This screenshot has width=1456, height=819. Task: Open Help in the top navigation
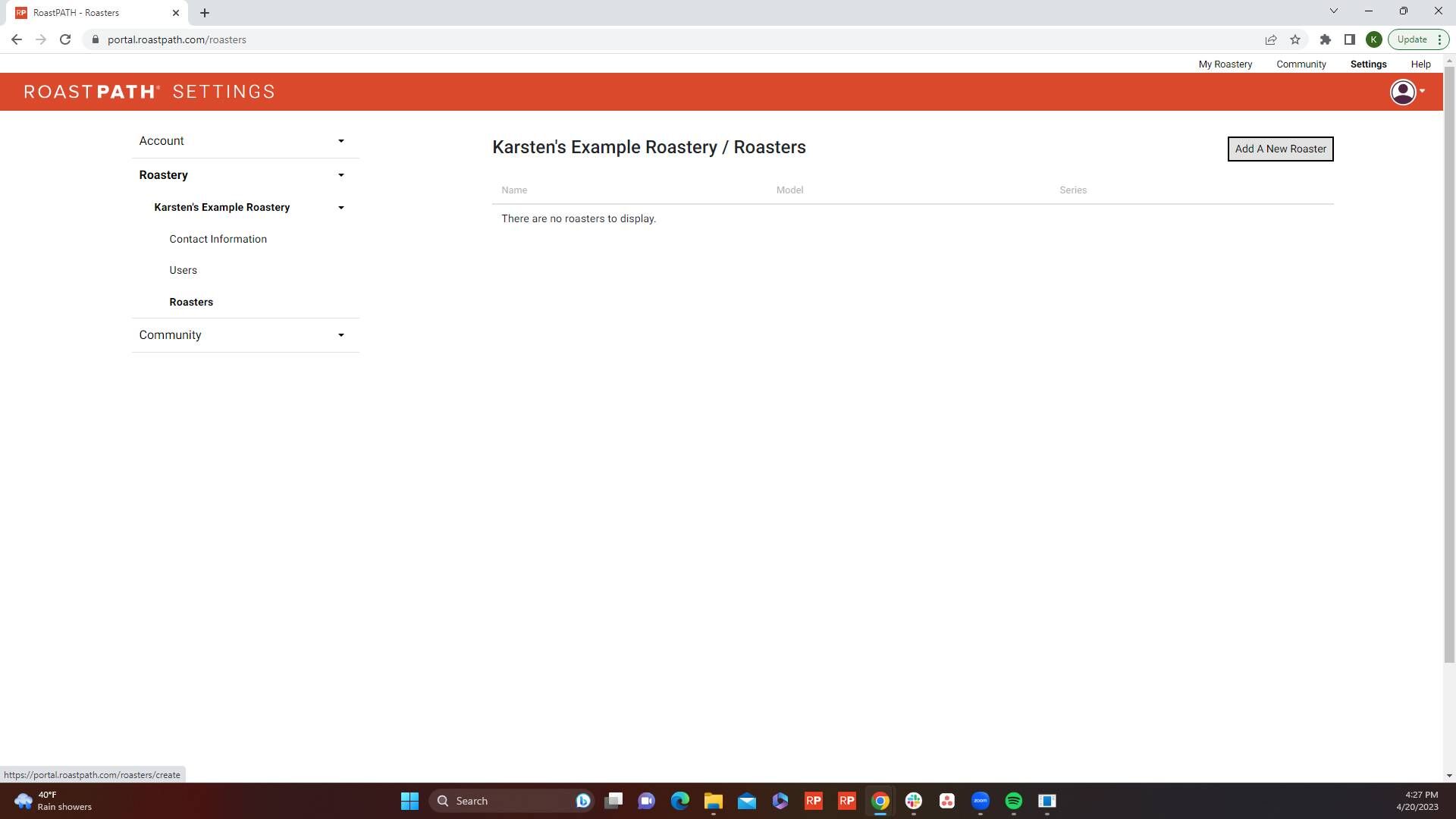pos(1420,64)
